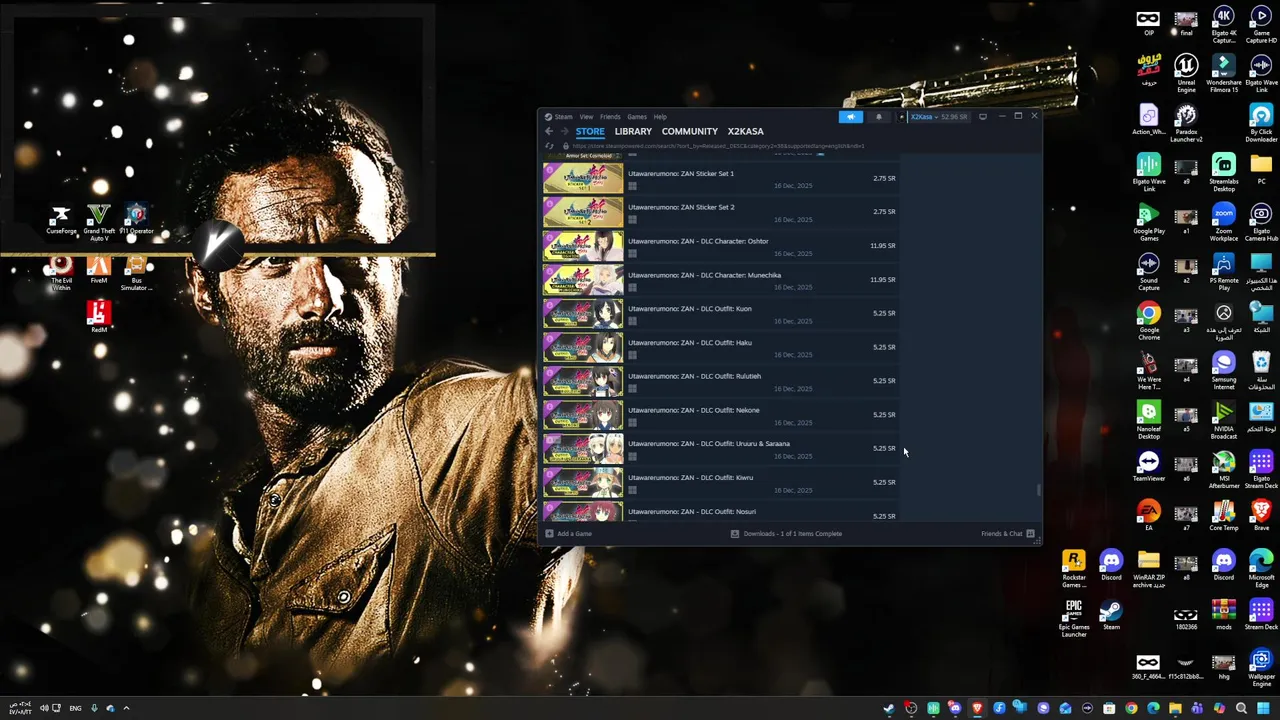Open Utawarerumono: ZAN Sticker Set 2 listing

coord(720,212)
